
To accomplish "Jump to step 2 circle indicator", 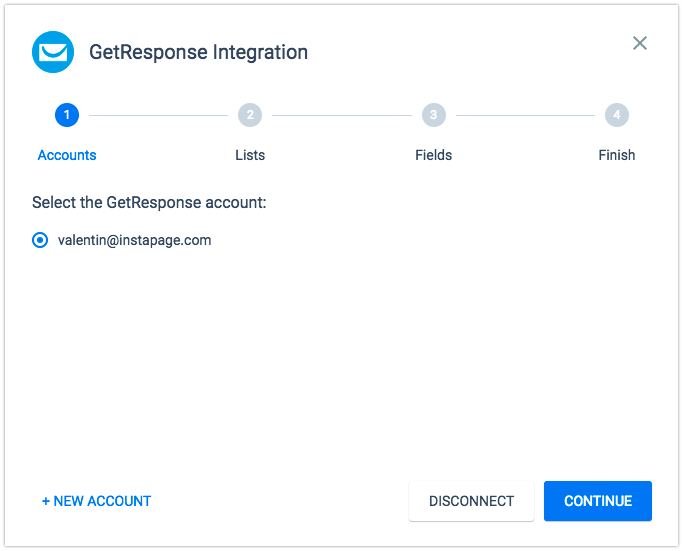I will coord(250,115).
